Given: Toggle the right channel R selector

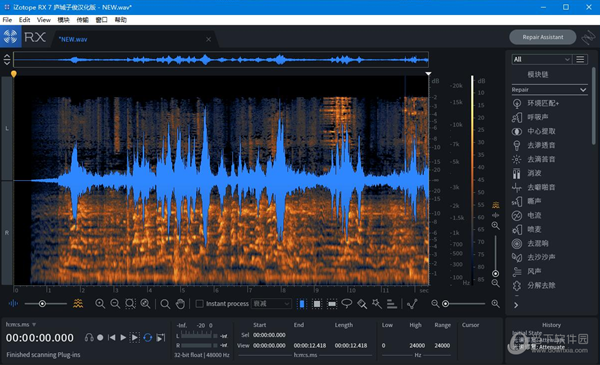Looking at the screenshot, I should (7, 233).
